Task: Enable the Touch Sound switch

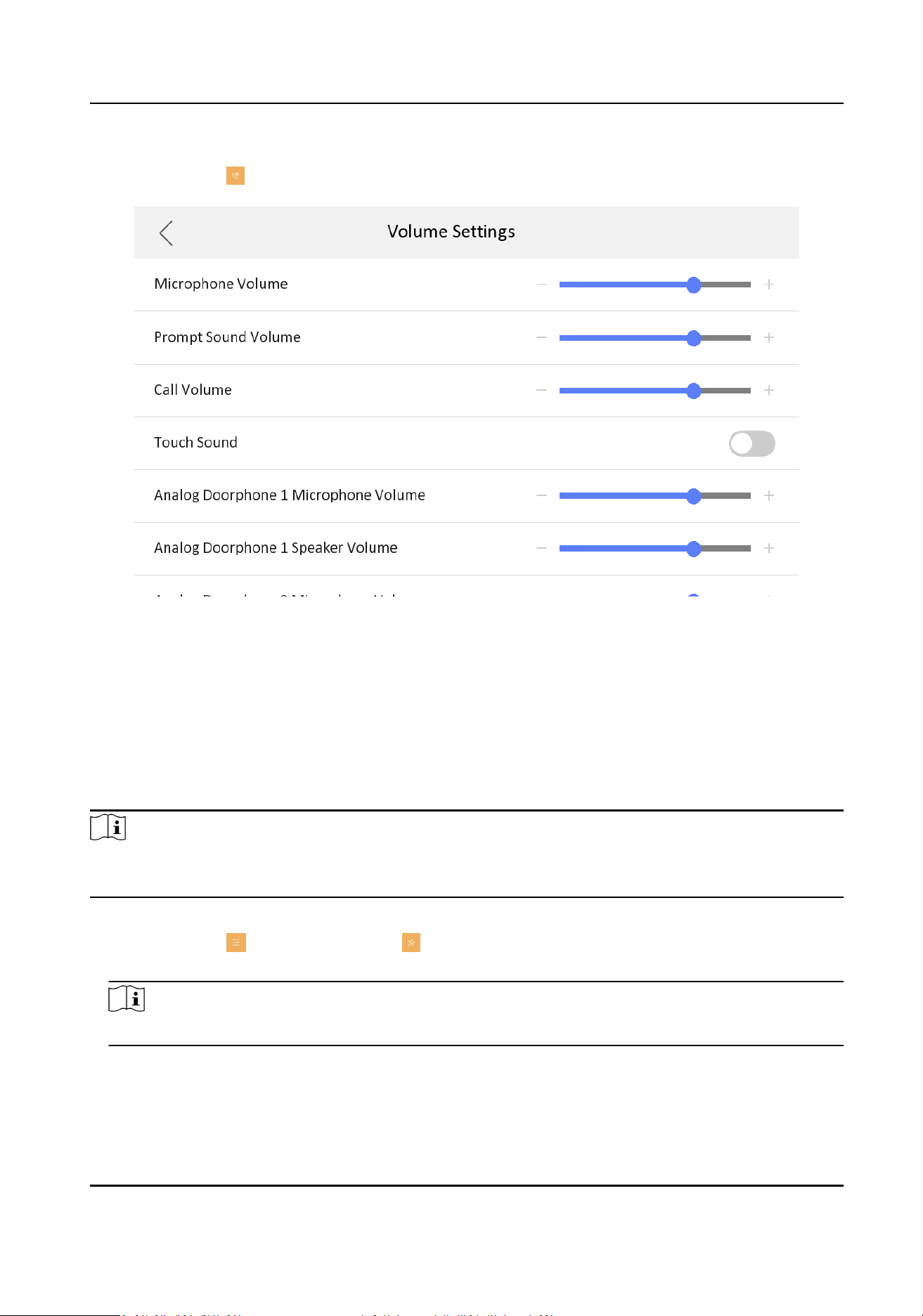Action: point(752,443)
